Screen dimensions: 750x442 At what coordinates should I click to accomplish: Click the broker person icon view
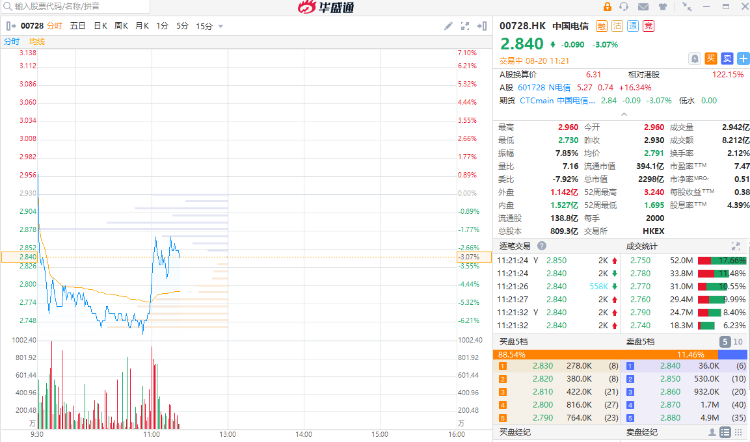[x=712, y=432]
